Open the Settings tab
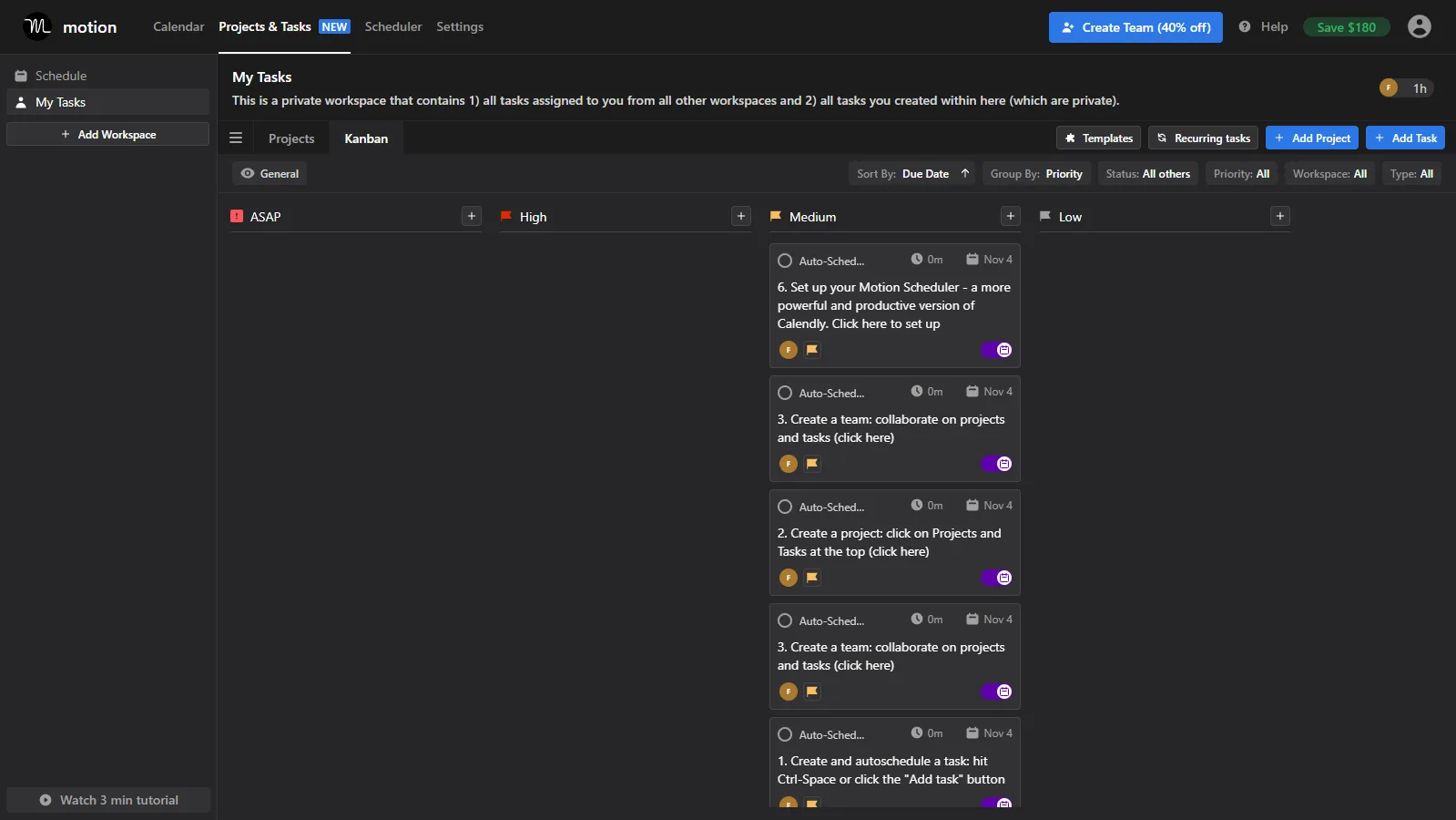Viewport: 1456px width, 820px height. click(460, 26)
